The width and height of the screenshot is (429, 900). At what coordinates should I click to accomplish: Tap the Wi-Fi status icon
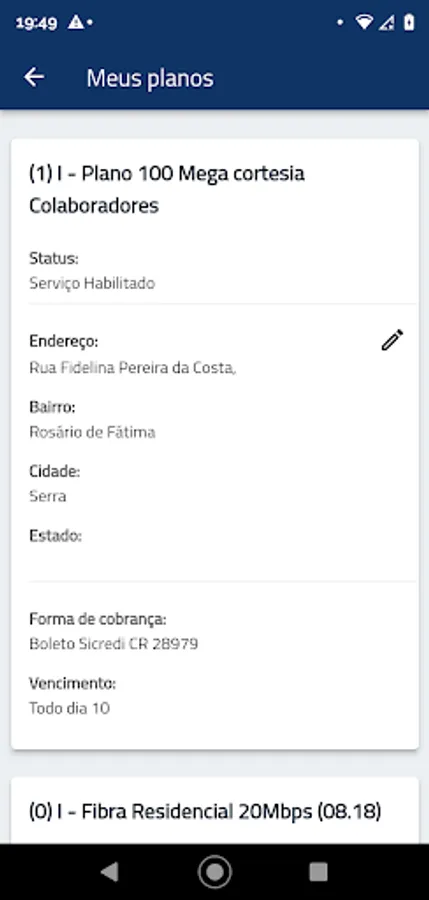[x=364, y=22]
